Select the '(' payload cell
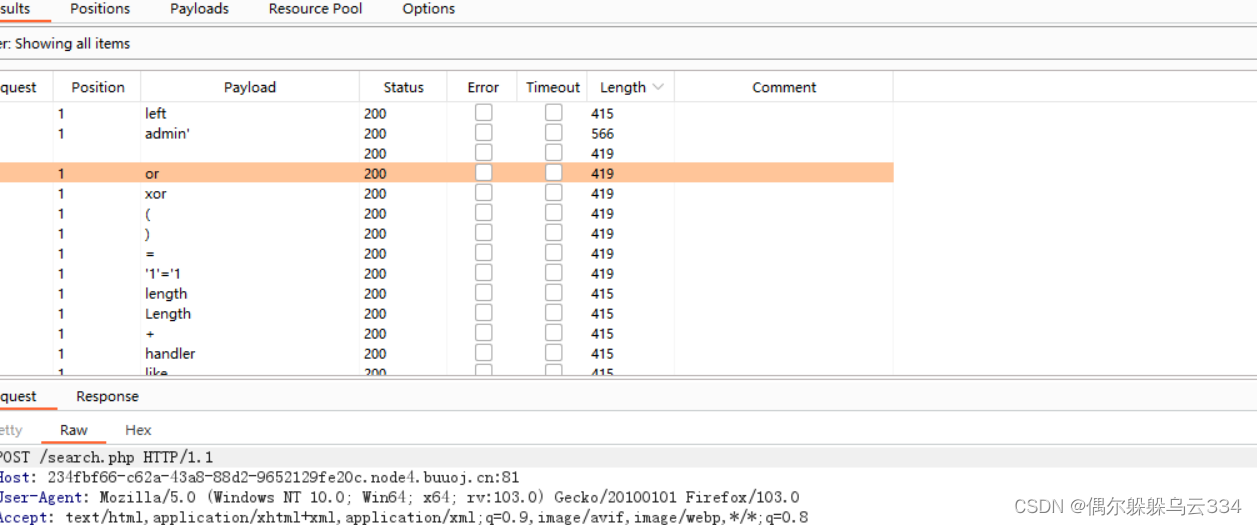The width and height of the screenshot is (1257, 525). 250,213
